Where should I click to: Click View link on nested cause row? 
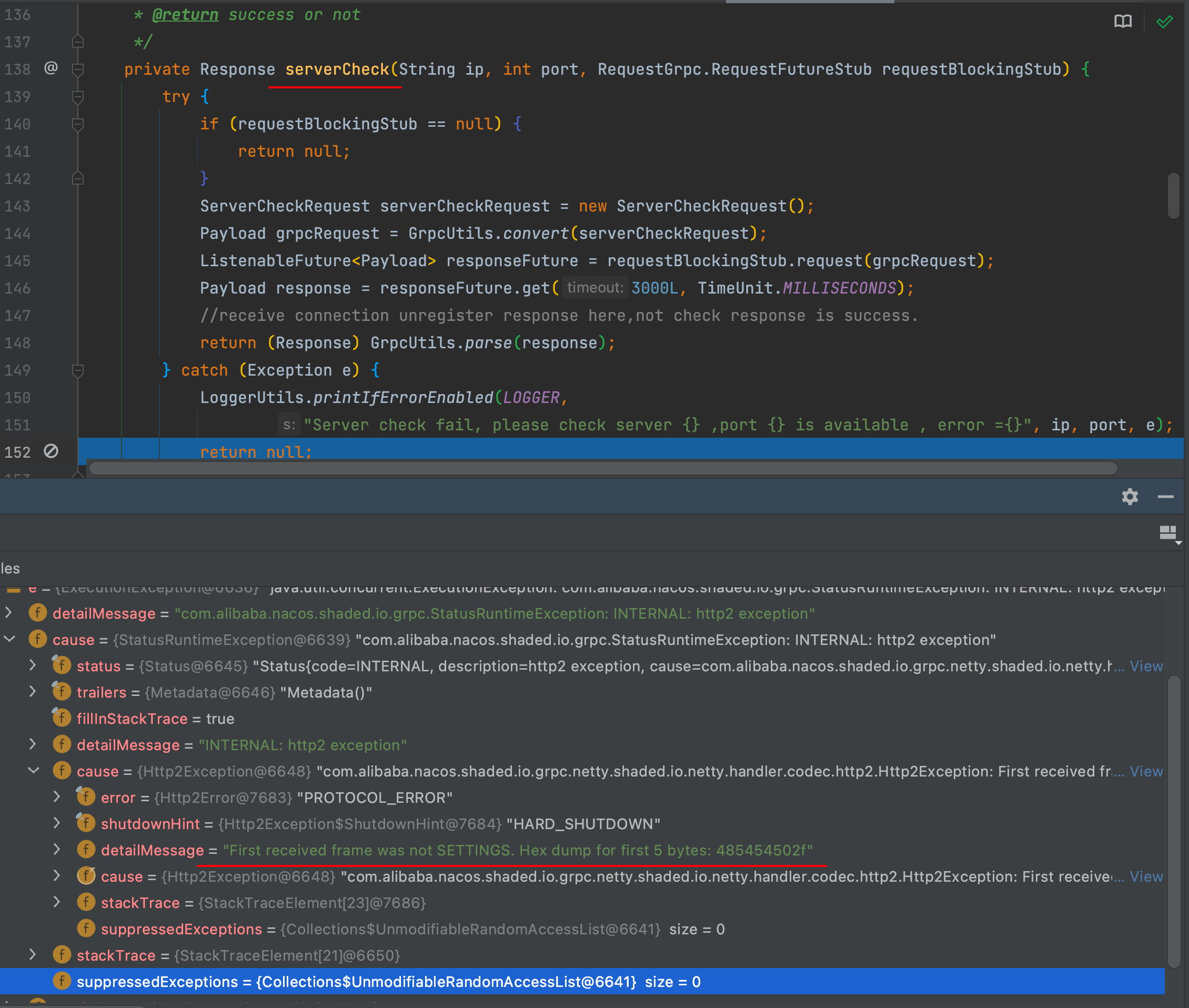coord(1145,876)
